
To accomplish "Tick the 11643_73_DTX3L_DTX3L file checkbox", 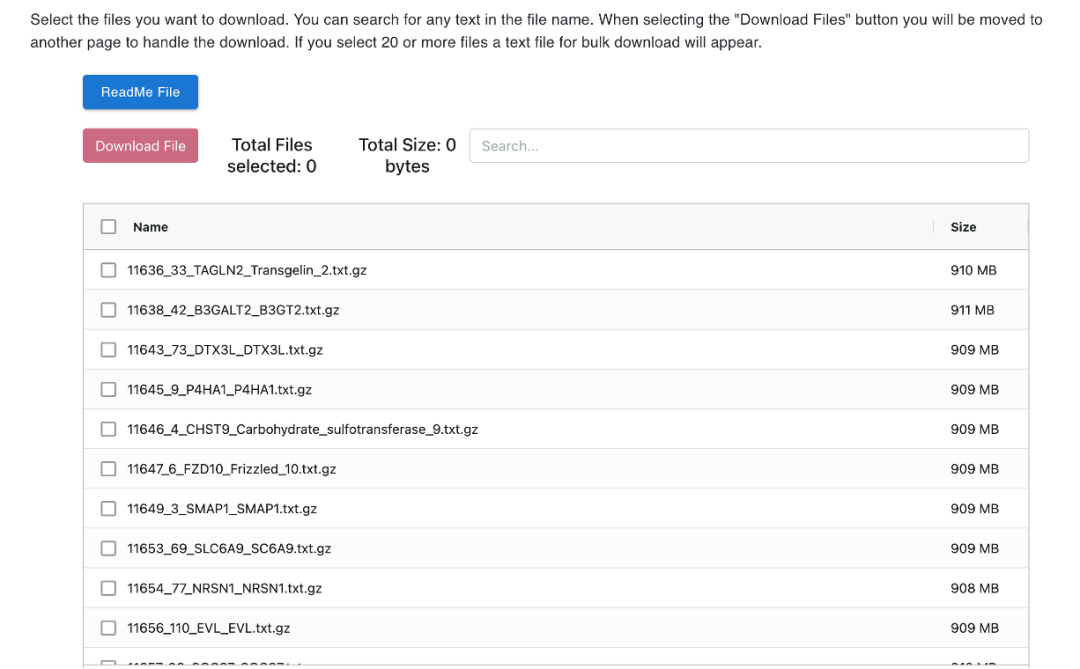I will click(108, 350).
